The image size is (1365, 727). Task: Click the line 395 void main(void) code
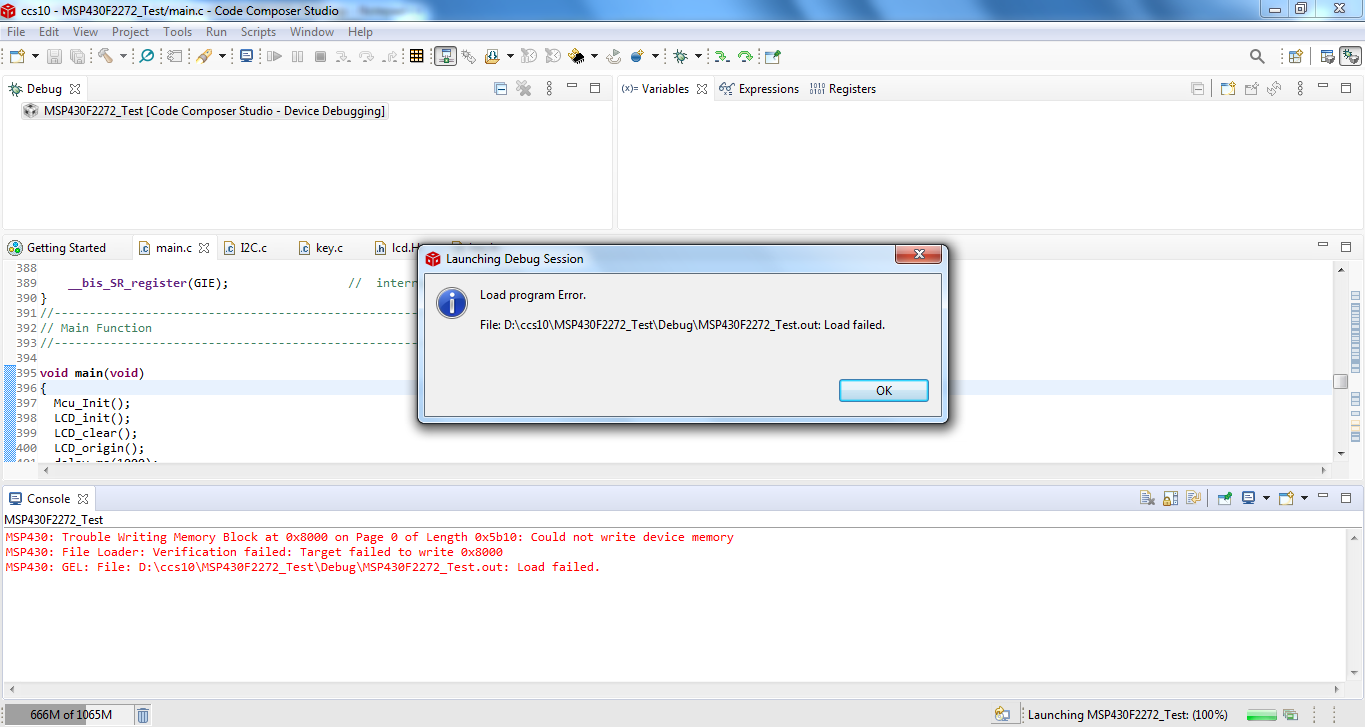[92, 373]
